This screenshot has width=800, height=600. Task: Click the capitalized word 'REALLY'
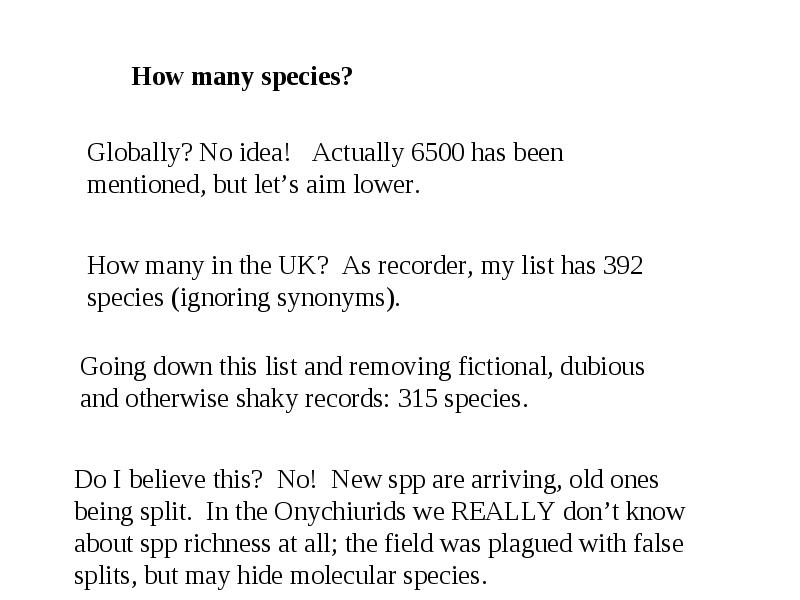pos(503,512)
